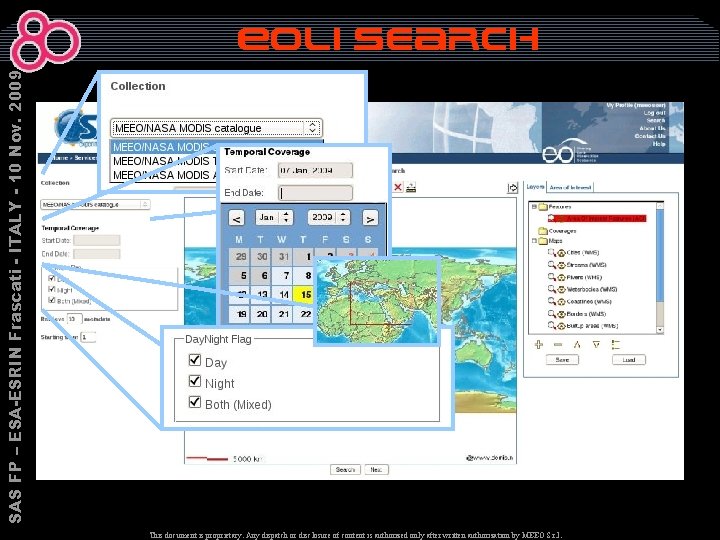Image resolution: width=720 pixels, height=540 pixels.
Task: Click the legend list icon below the layer tree
Action: tap(616, 344)
